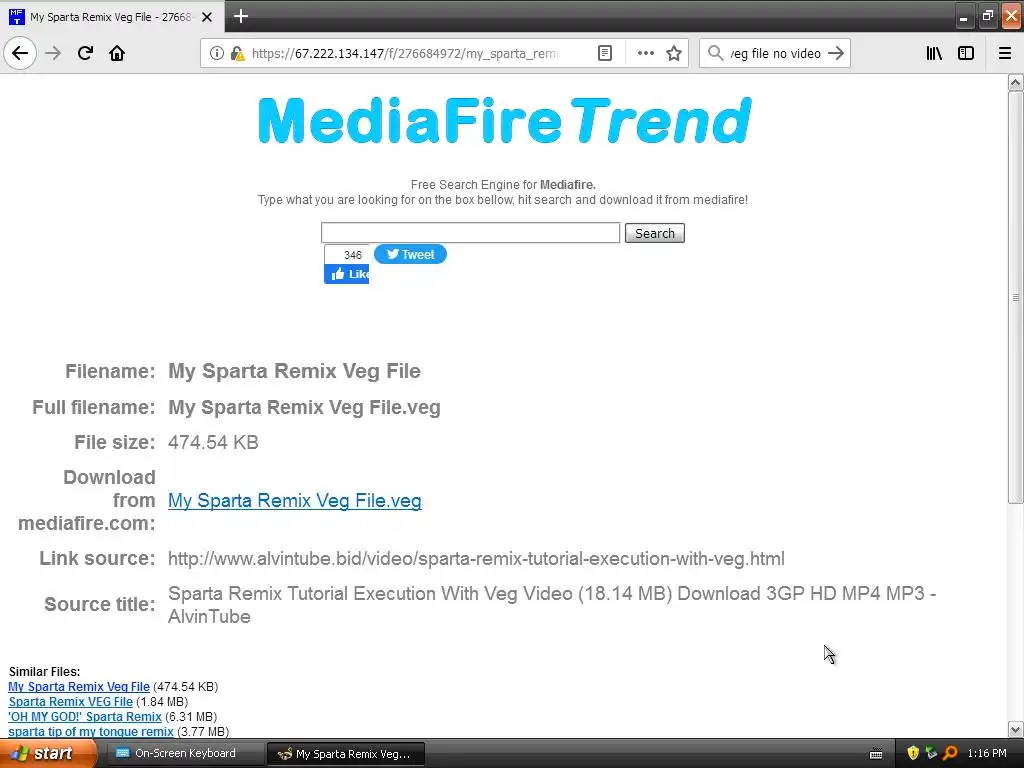Click the Facebook Like button
The image size is (1024, 768).
[x=347, y=274]
